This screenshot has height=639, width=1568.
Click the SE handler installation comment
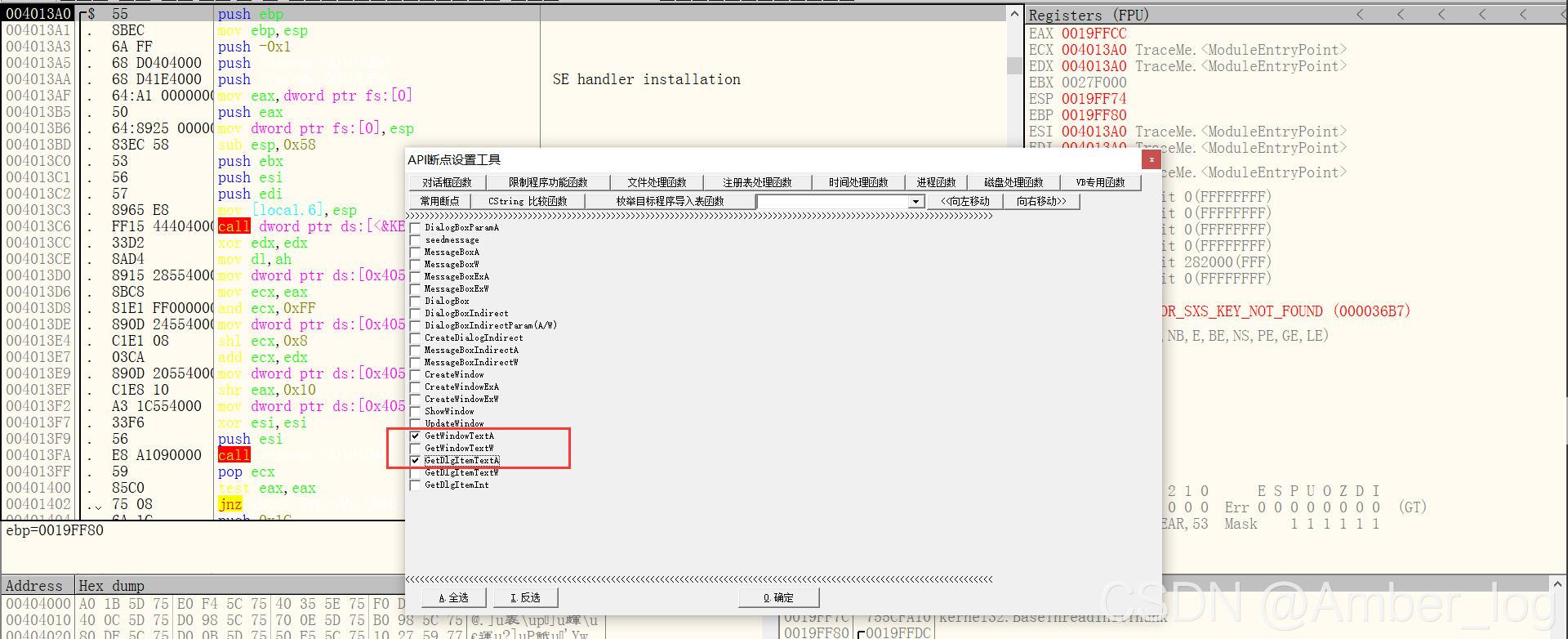pyautogui.click(x=646, y=79)
